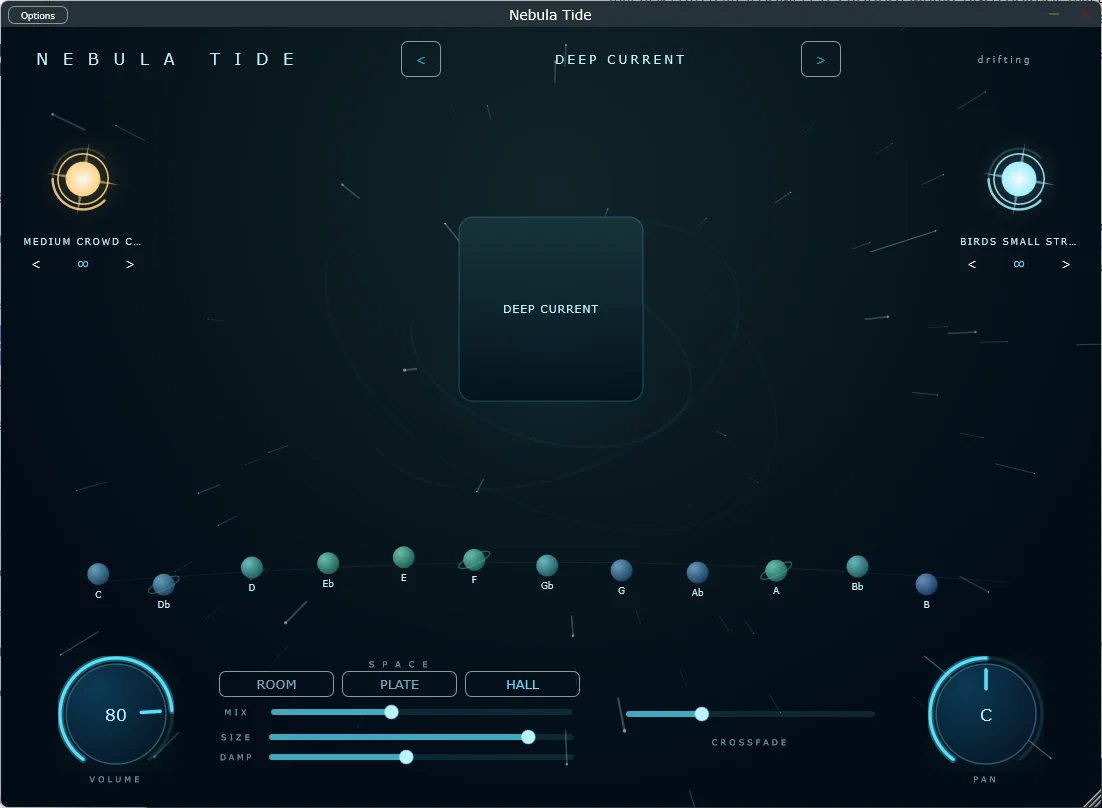
Task: Previous sample for Medium Crowd layer
Action: tap(37, 265)
